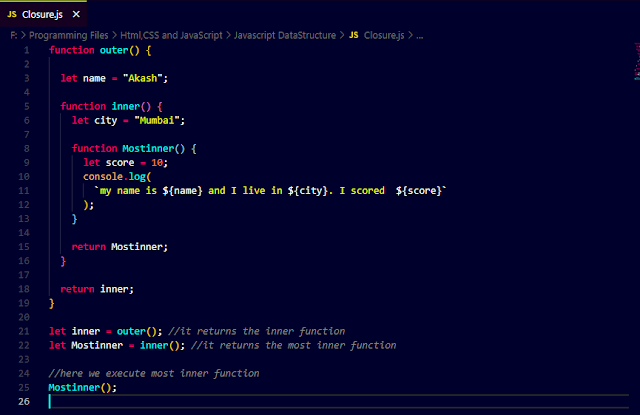Open Programming Files breadcrumb folder
This screenshot has width=640, height=415.
pos(69,36)
